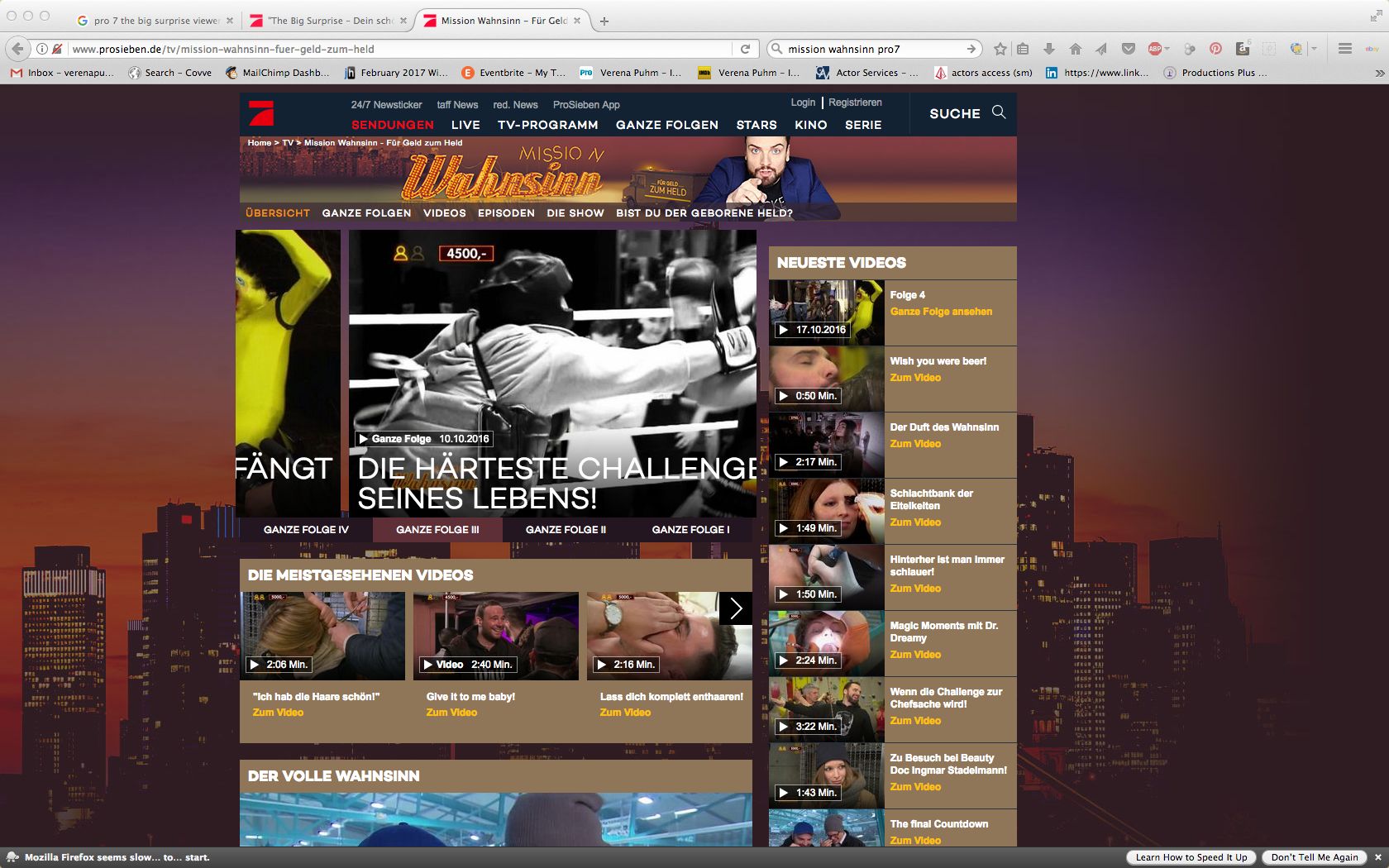
Task: Select the VIDEOS show tab
Action: (445, 213)
